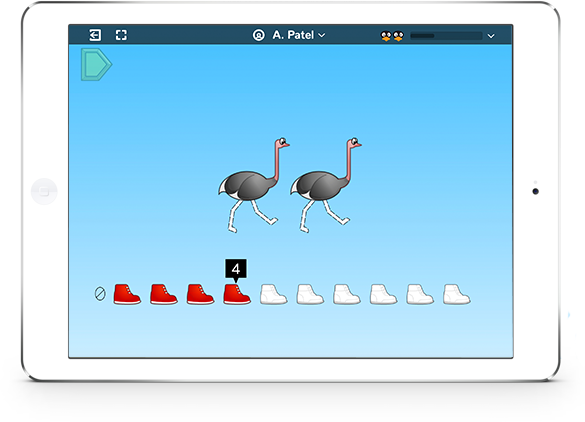Viewport: 585px width, 422px height.
Task: Select the sixth shoe in the row
Action: (310, 294)
